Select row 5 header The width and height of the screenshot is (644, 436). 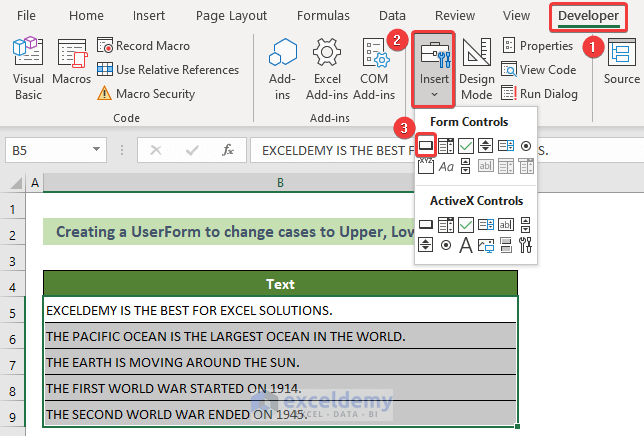tap(13, 314)
